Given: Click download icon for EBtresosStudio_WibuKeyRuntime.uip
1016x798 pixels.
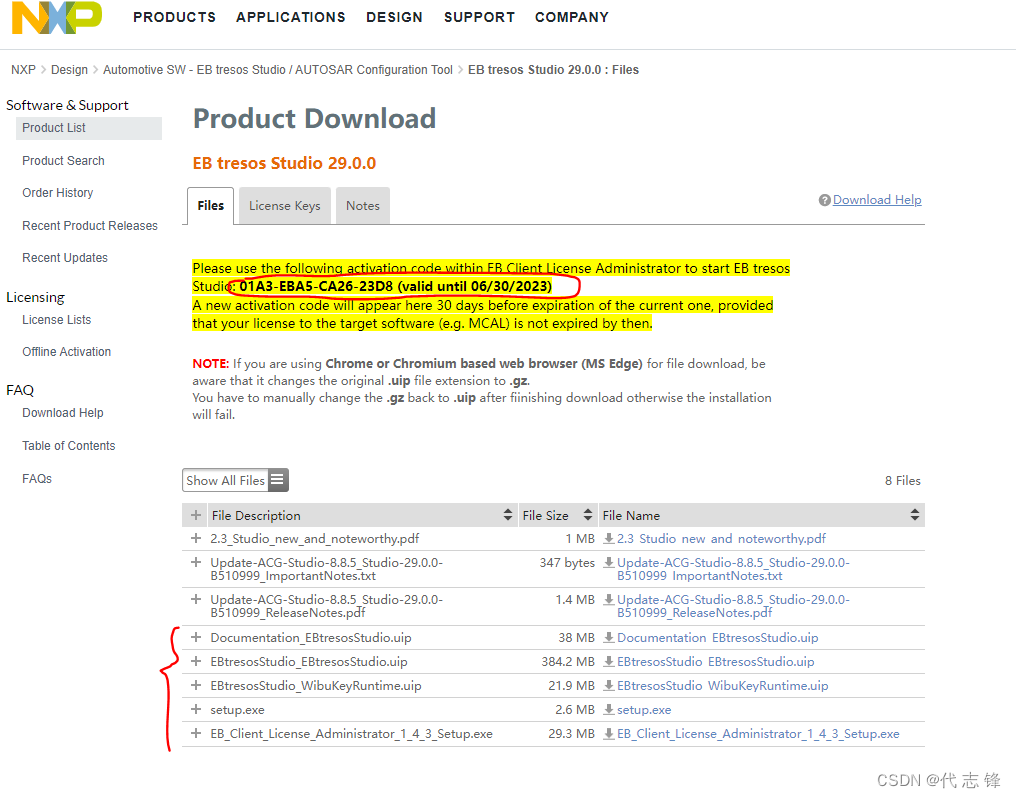Looking at the screenshot, I should pos(608,685).
